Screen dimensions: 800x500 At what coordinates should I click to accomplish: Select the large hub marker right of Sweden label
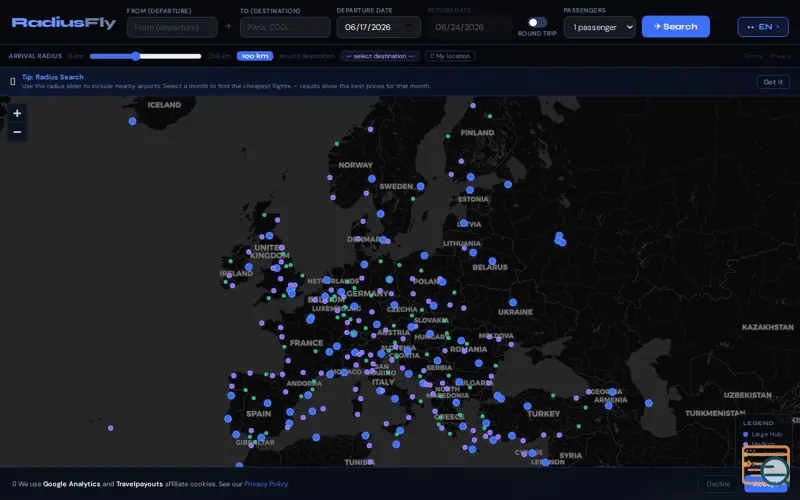click(x=420, y=187)
